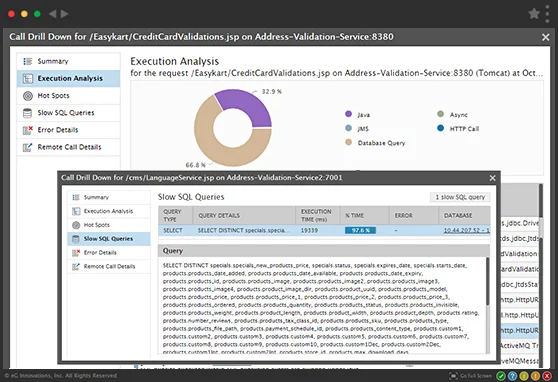Switch to Summary in the front window

109,197
